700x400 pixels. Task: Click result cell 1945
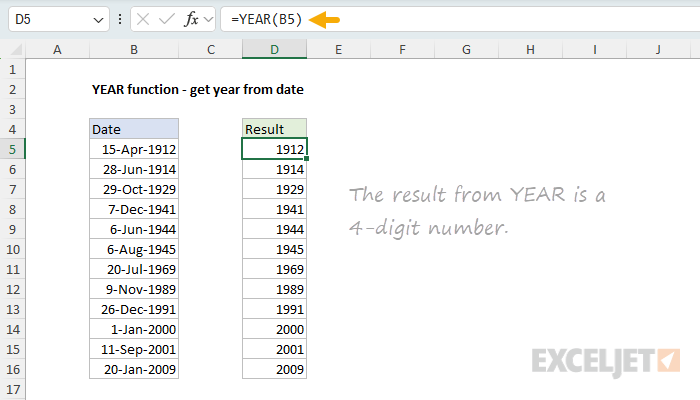pos(275,250)
